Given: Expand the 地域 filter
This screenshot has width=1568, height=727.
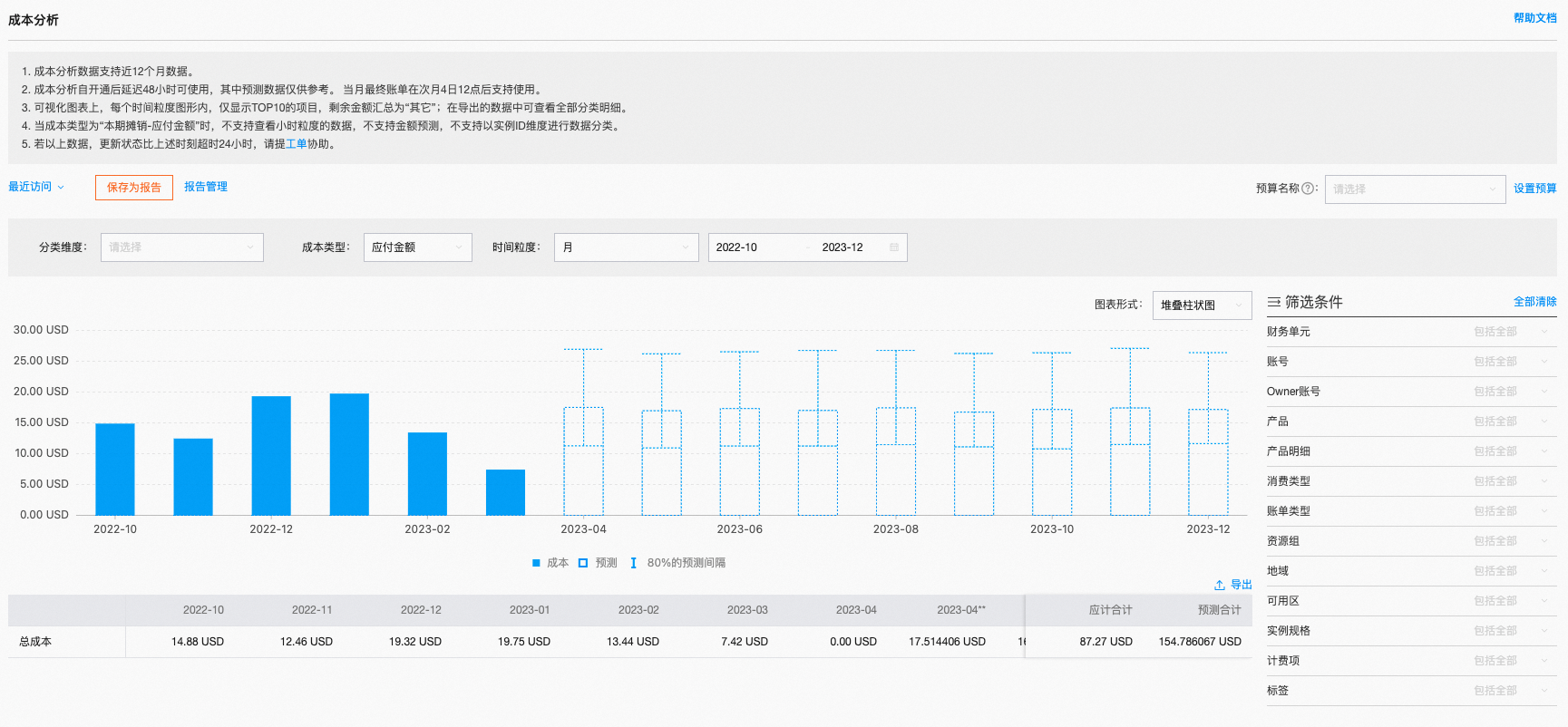Looking at the screenshot, I should (1411, 571).
